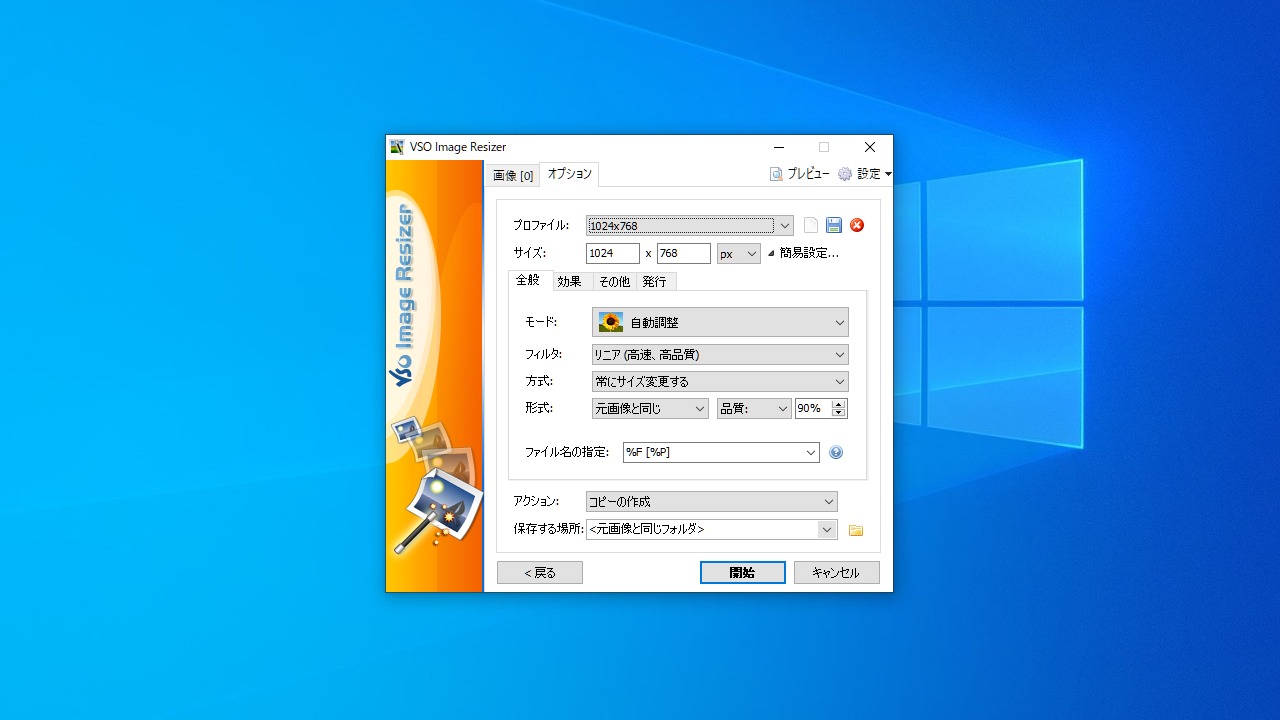
Task: Open the 形式 format dropdown
Action: [x=650, y=408]
